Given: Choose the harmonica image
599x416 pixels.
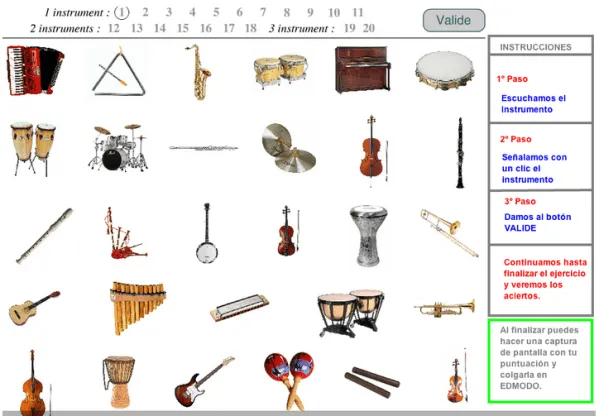Looking at the screenshot, I should click(240, 308).
